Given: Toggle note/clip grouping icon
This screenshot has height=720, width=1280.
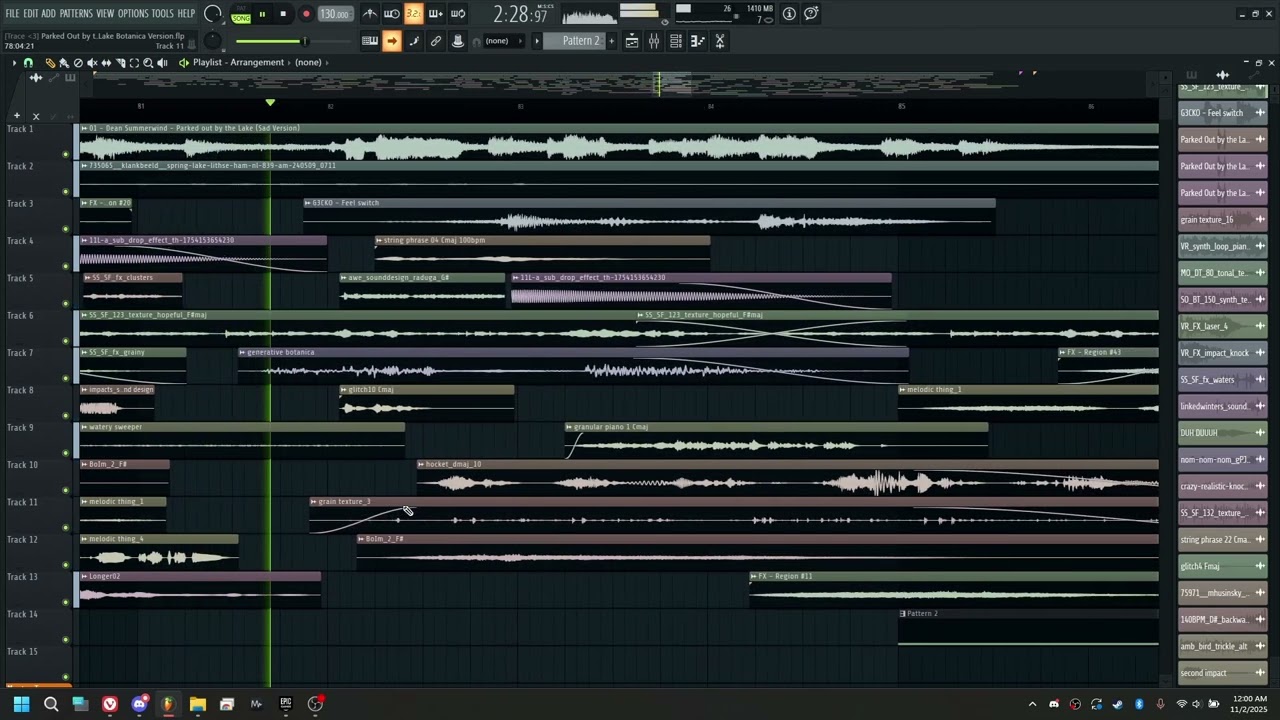Looking at the screenshot, I should (x=414, y=41).
